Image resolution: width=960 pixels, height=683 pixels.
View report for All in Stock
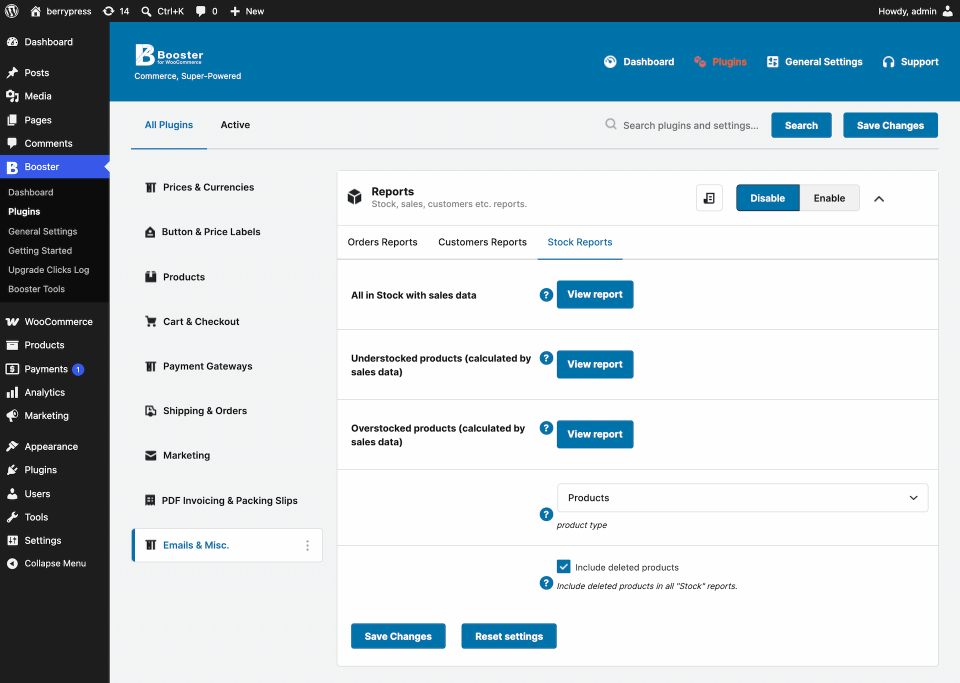point(594,294)
